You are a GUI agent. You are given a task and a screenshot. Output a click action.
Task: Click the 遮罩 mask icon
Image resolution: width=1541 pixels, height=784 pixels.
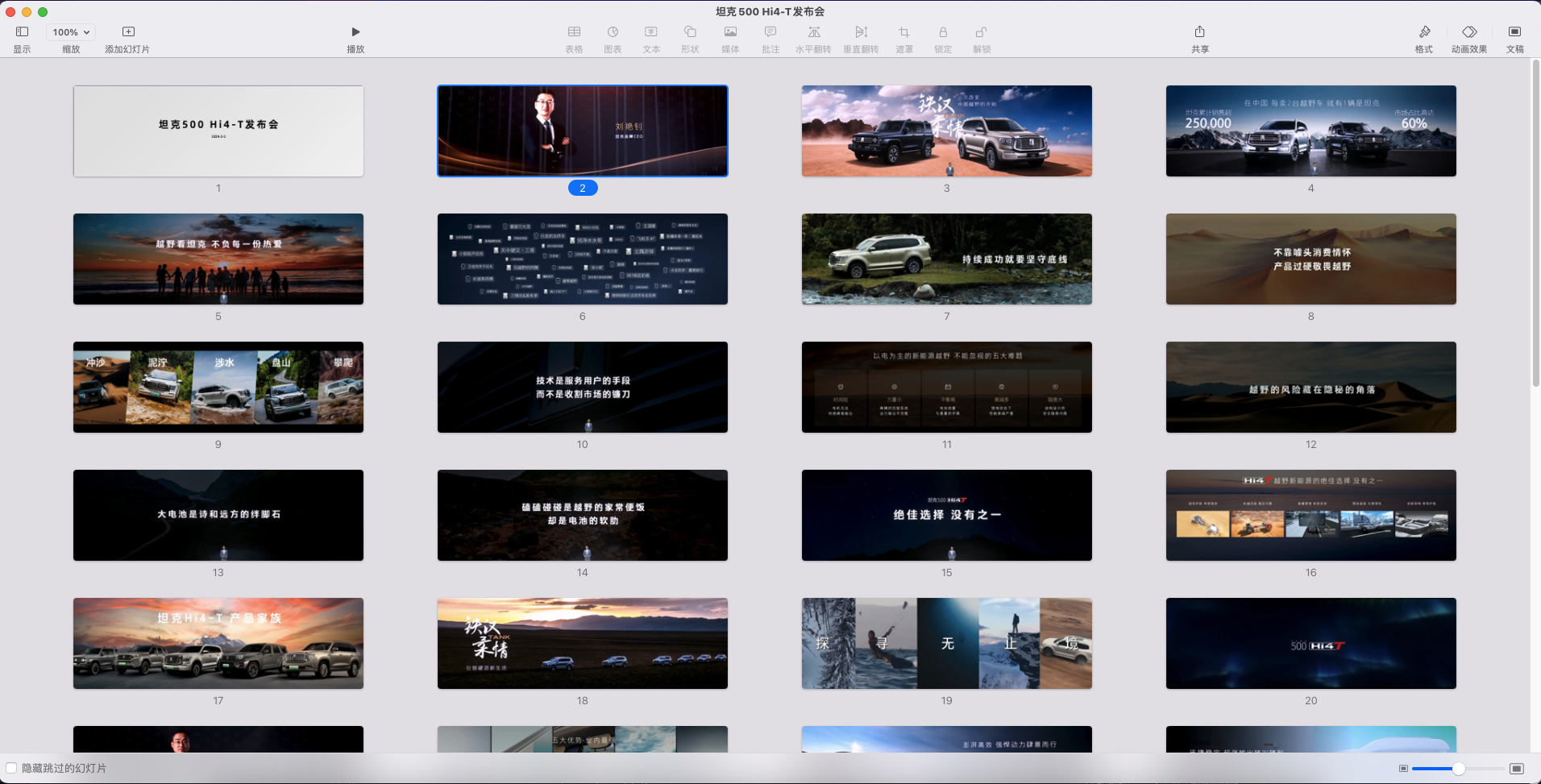(904, 32)
